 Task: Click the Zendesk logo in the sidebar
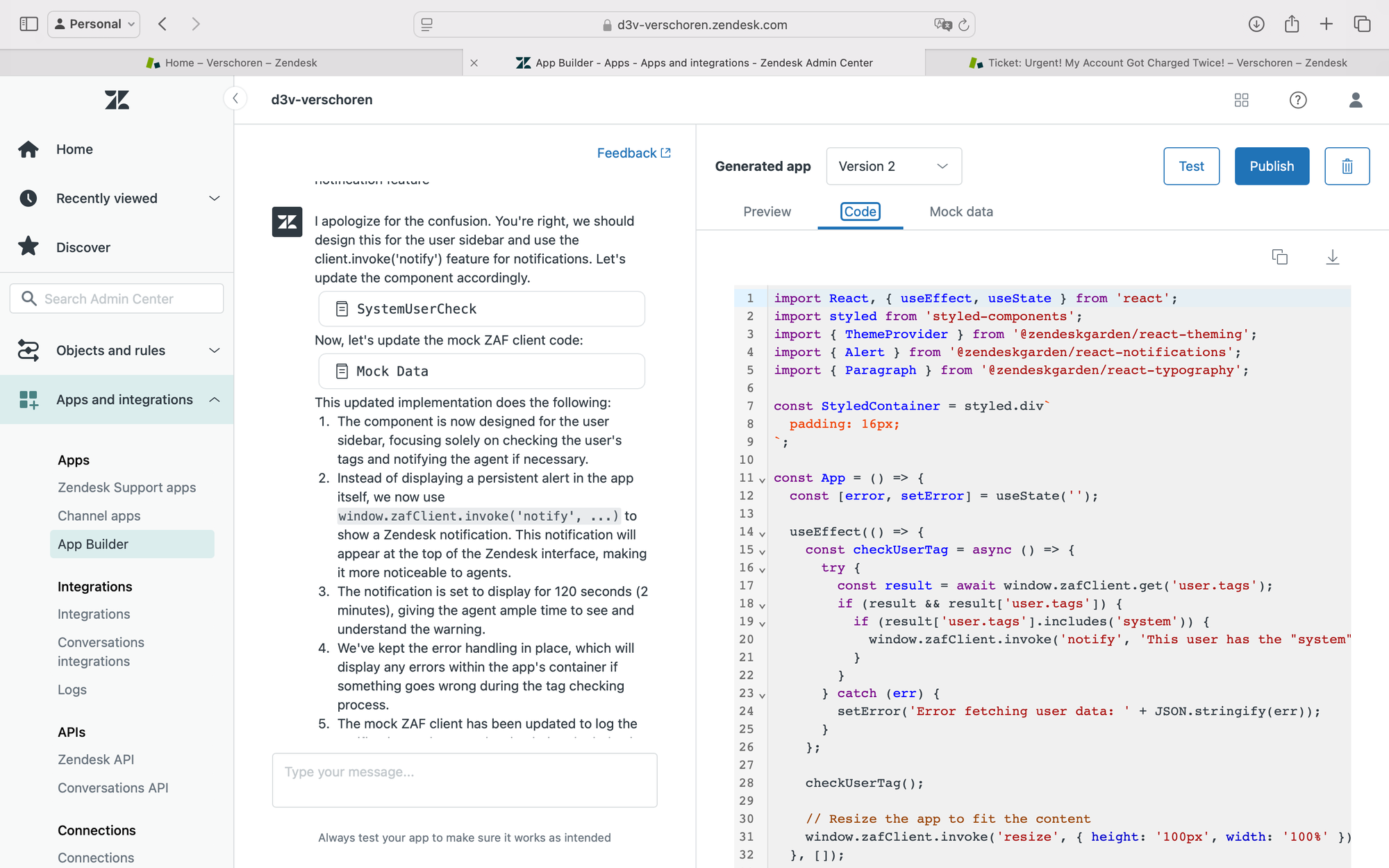pyautogui.click(x=117, y=100)
